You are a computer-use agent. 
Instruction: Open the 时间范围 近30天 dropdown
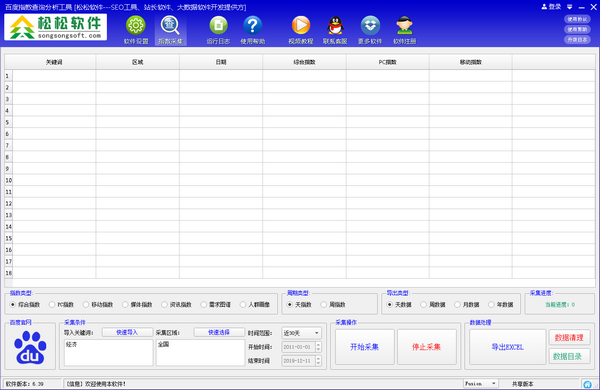[302, 333]
